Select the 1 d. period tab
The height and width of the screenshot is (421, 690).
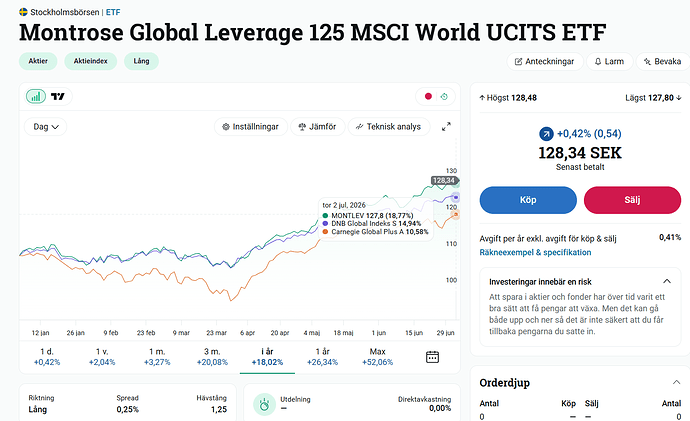click(x=47, y=357)
